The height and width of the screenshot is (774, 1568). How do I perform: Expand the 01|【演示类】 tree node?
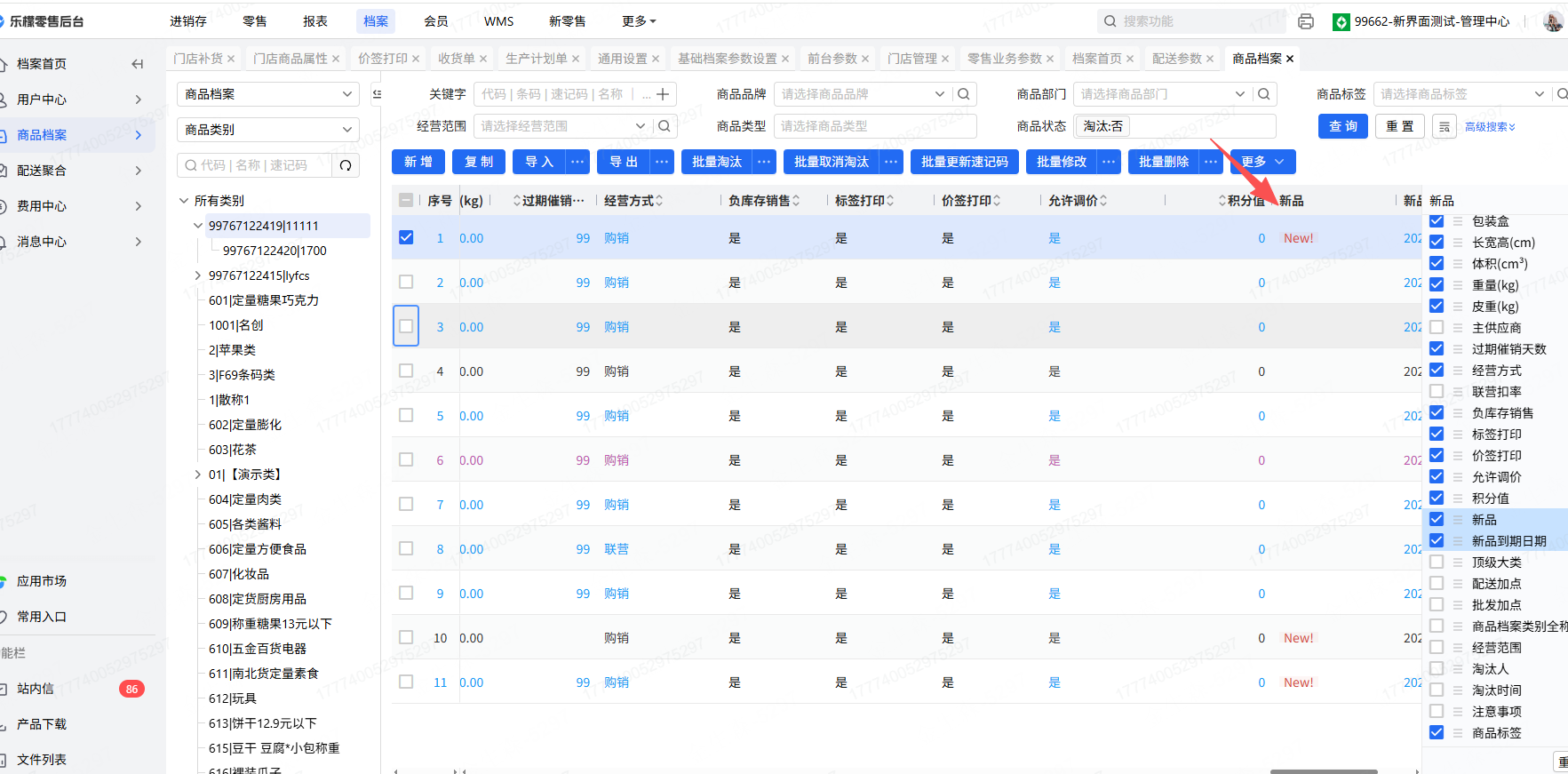pos(197,475)
